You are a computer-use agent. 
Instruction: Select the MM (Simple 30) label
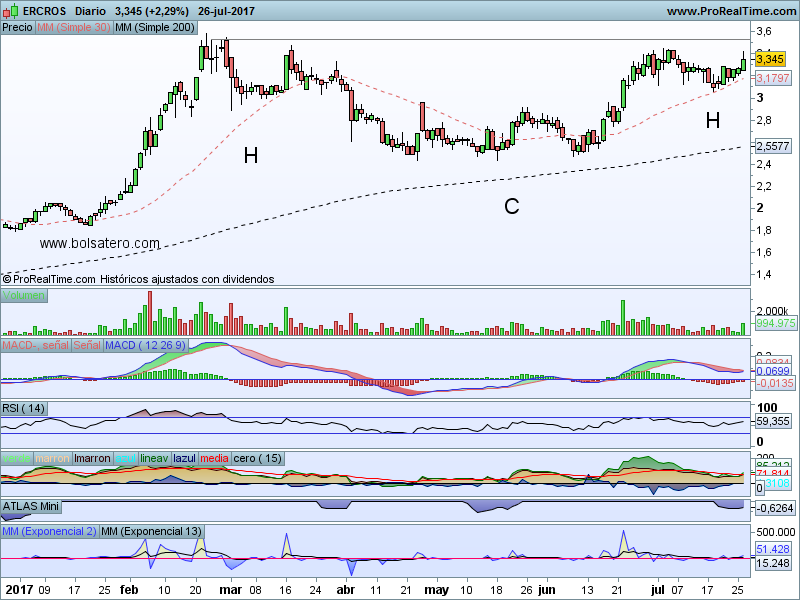pyautogui.click(x=73, y=28)
